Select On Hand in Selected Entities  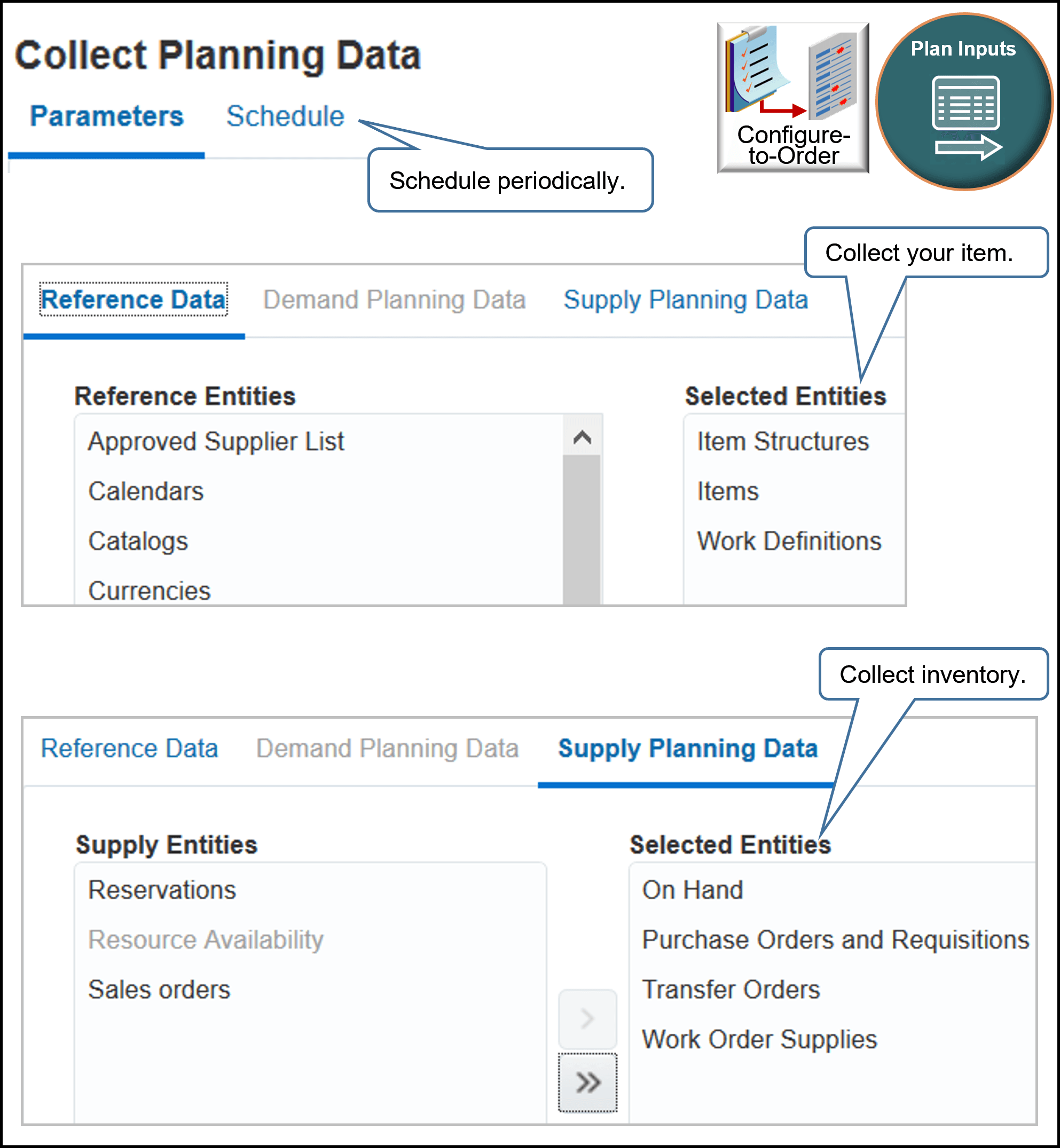tap(692, 891)
